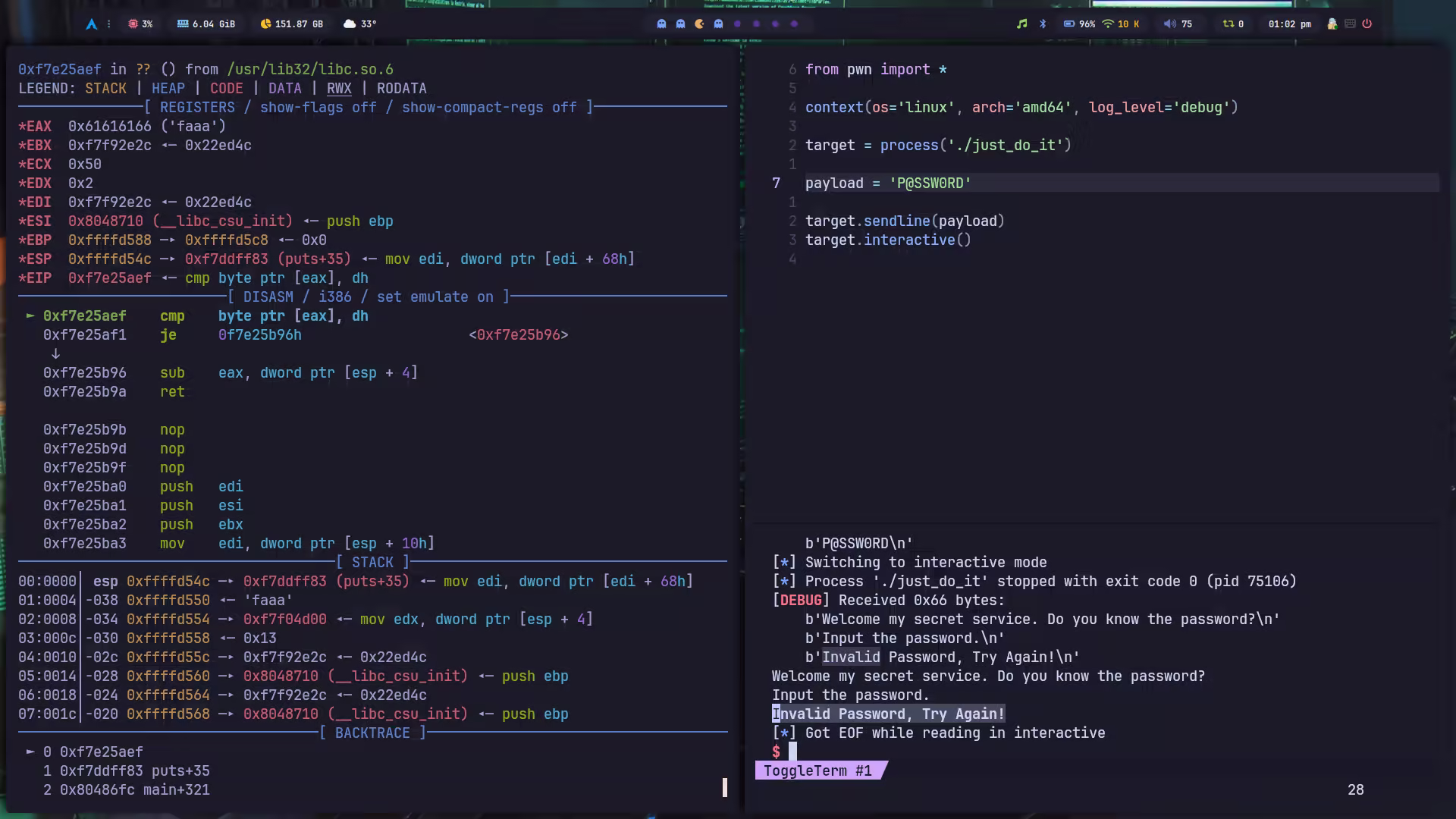Viewport: 1456px width, 819px height.
Task: Switch to the first ghost workspace
Action: (661, 24)
